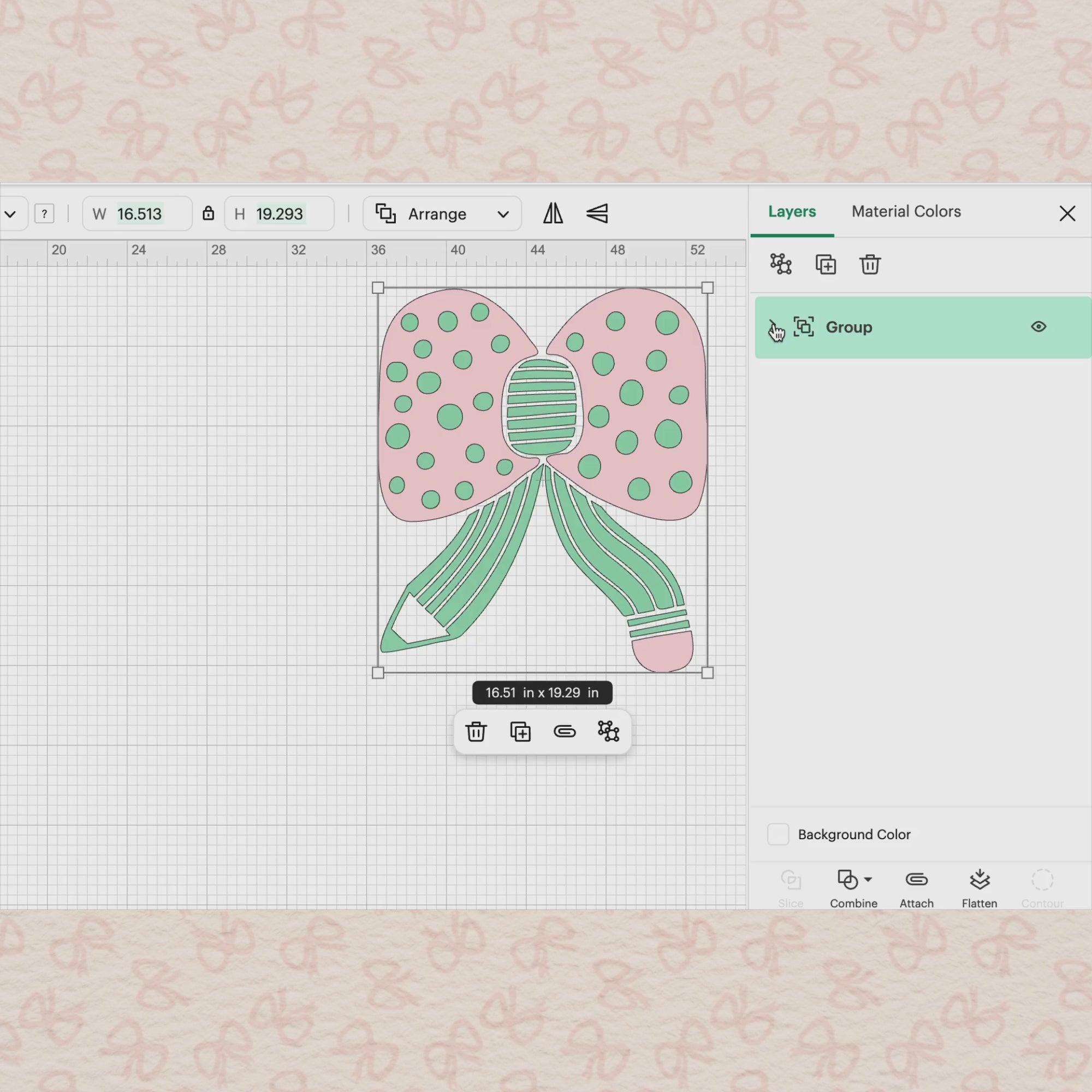This screenshot has height=1092, width=1092.
Task: Click the Flip Horizontal icon in toolbar
Action: pyautogui.click(x=553, y=213)
